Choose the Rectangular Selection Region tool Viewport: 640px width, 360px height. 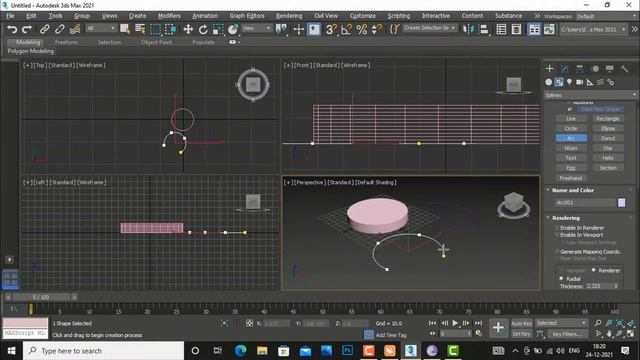pos(156,29)
